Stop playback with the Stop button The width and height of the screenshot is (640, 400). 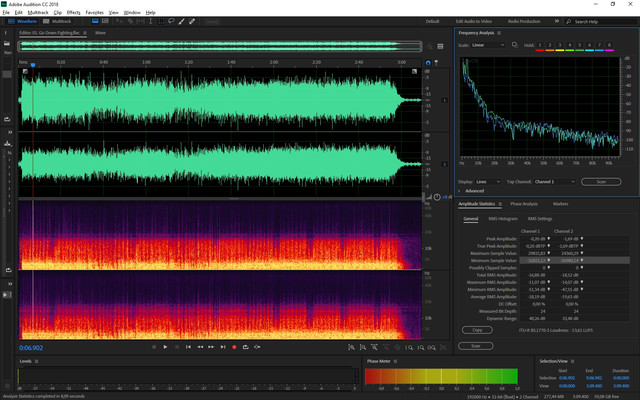click(x=154, y=347)
